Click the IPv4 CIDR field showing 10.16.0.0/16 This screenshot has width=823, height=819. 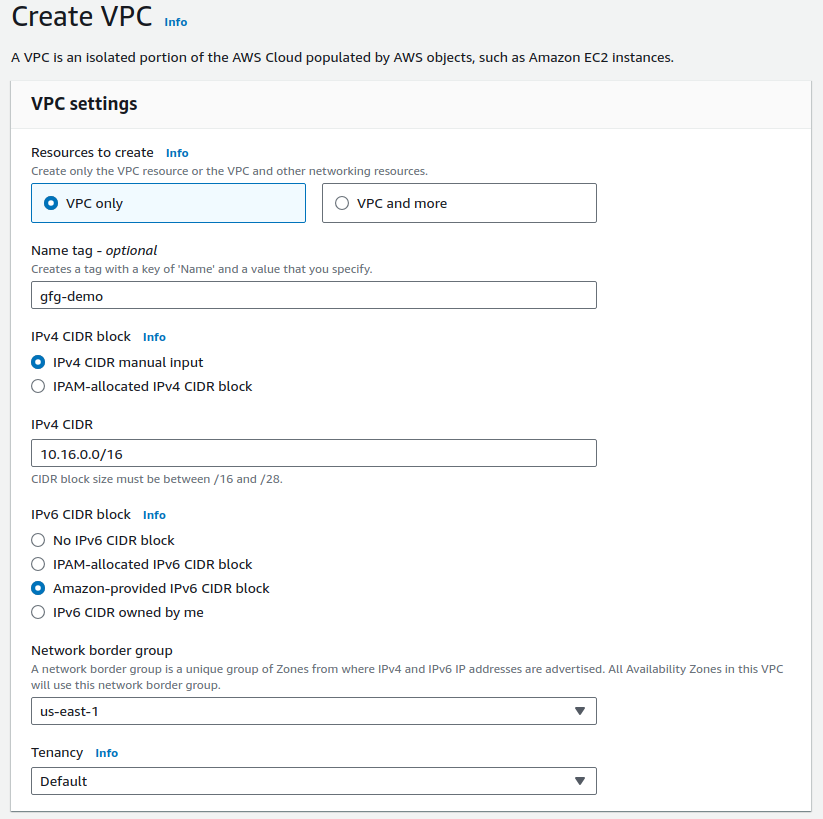(x=313, y=454)
